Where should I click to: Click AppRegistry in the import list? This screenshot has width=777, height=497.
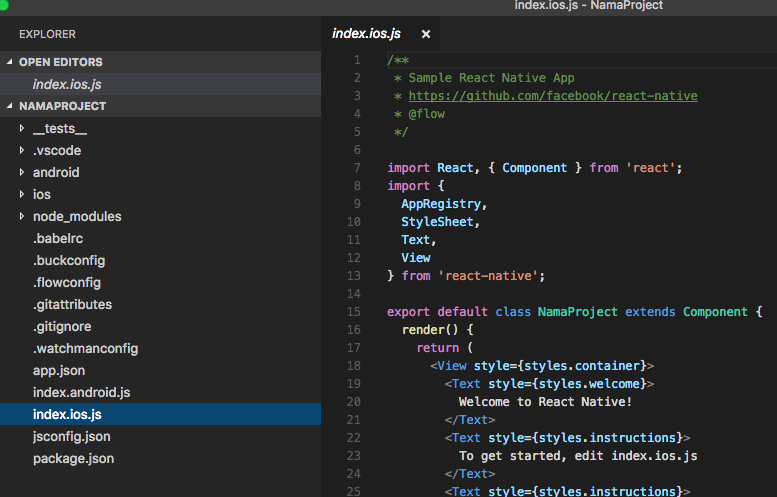(441, 204)
